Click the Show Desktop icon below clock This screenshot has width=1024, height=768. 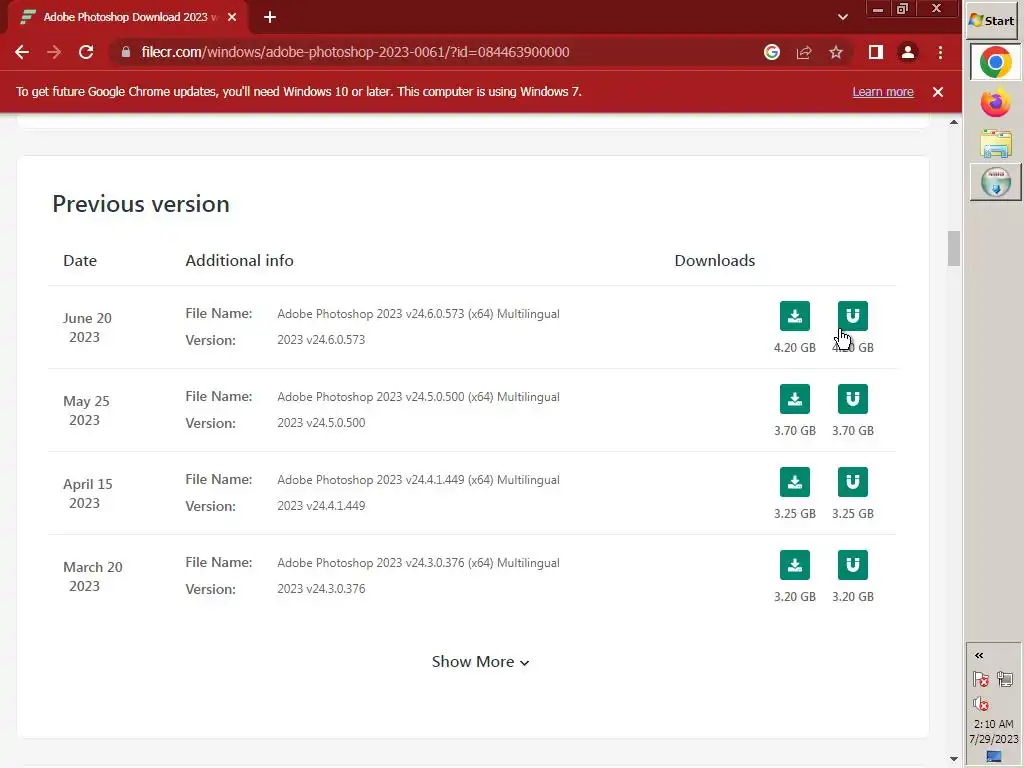993,756
